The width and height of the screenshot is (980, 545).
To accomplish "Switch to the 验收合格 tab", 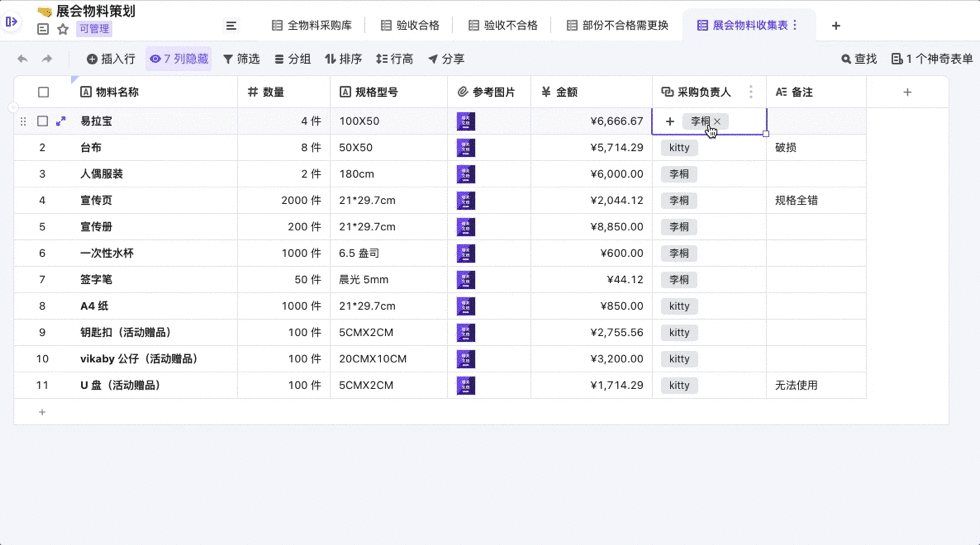I will coord(410,26).
